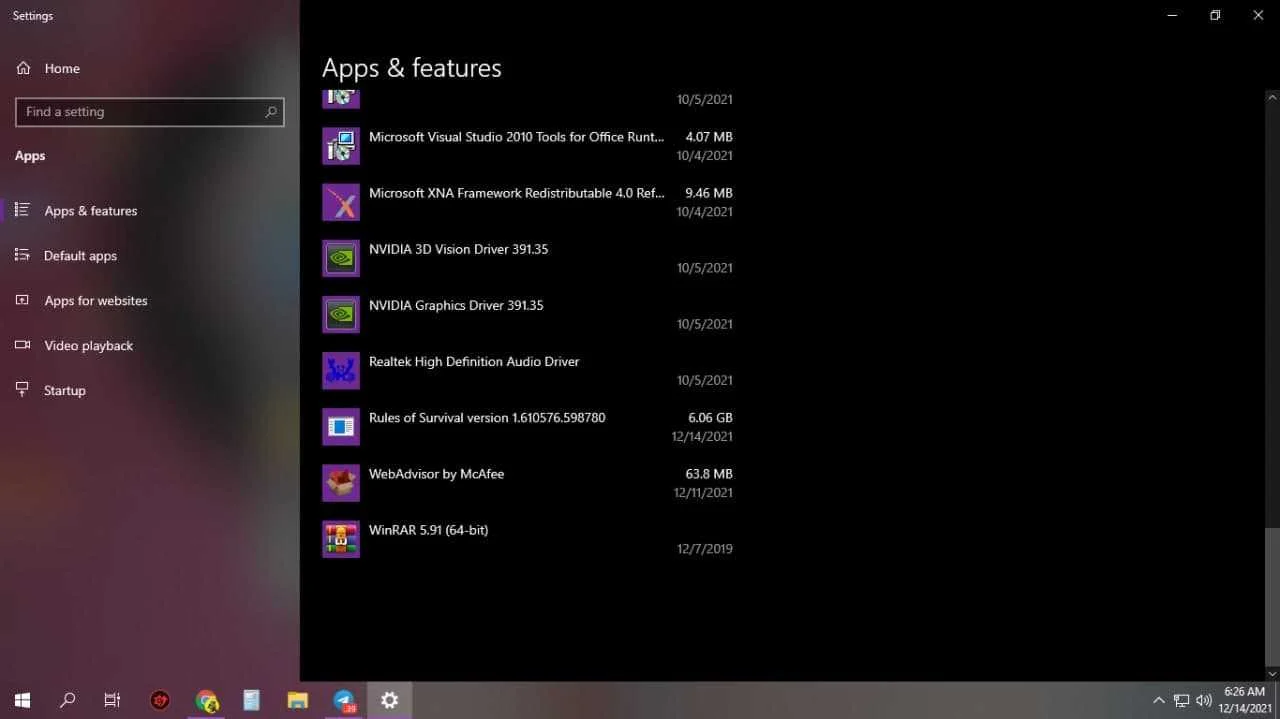Viewport: 1280px width, 719px height.
Task: Open File Explorer from the taskbar
Action: (x=297, y=700)
